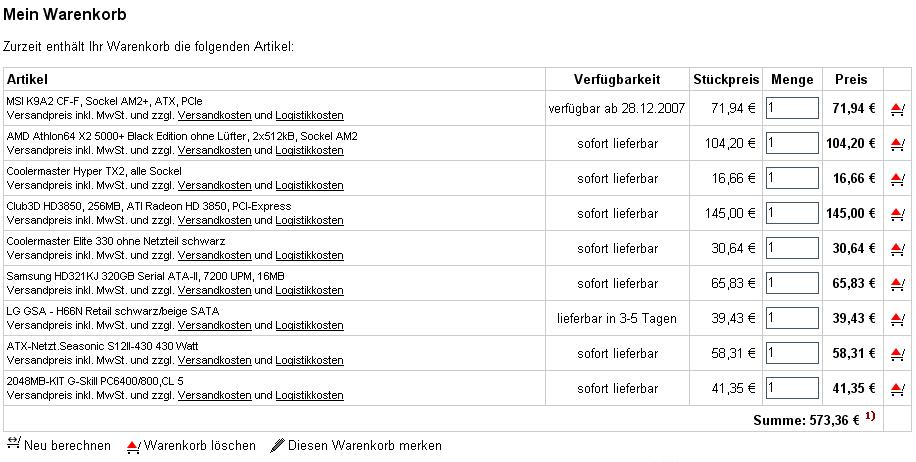Remove Samsung HD321KJ hard drive from cart

coord(897,284)
